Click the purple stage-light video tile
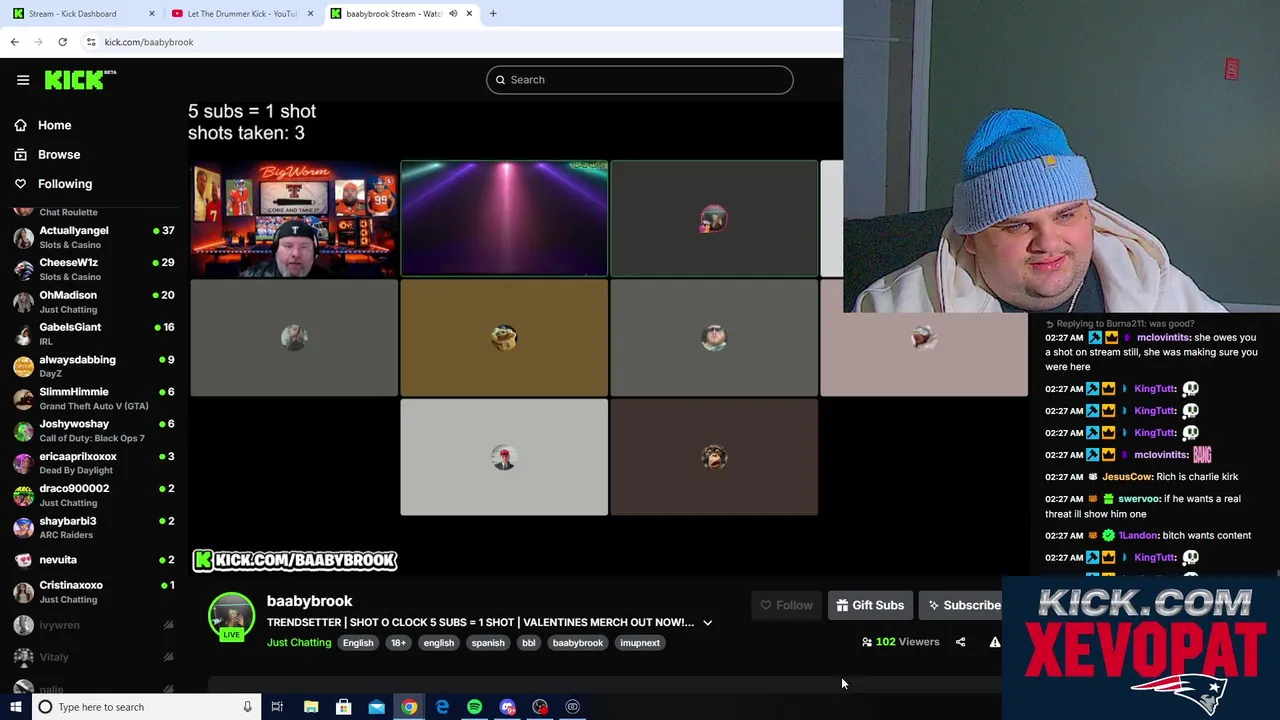This screenshot has width=1280, height=720. click(x=504, y=219)
